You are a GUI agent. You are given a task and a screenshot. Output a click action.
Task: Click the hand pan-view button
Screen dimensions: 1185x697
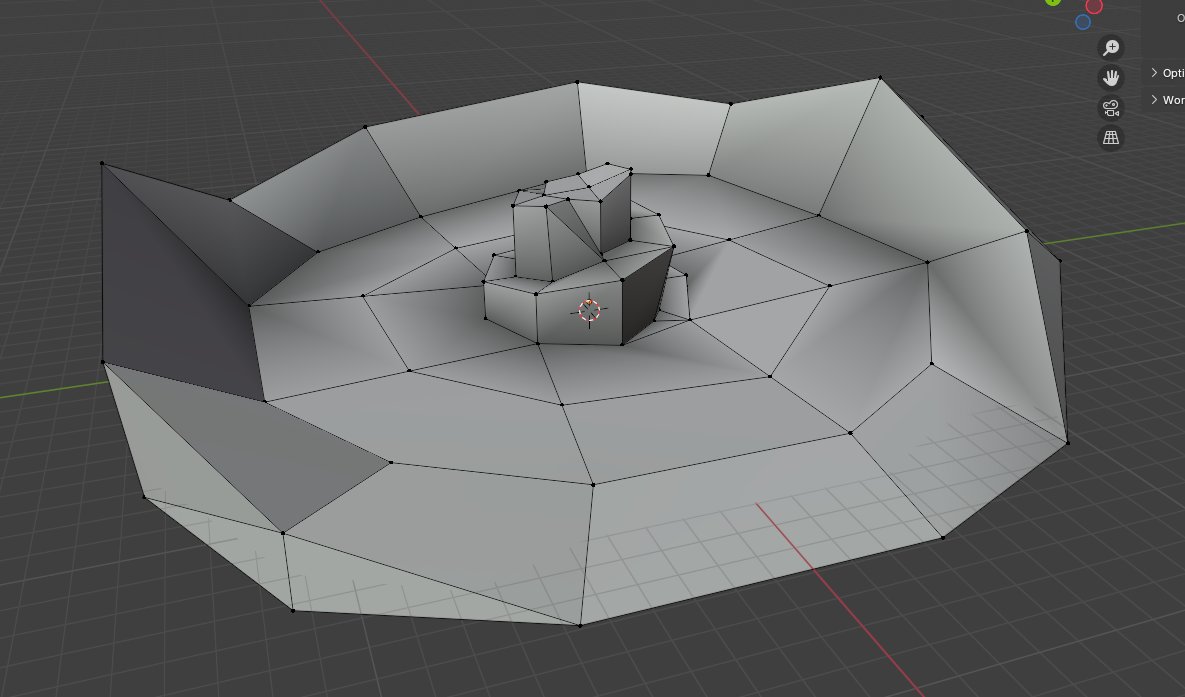tap(1110, 78)
